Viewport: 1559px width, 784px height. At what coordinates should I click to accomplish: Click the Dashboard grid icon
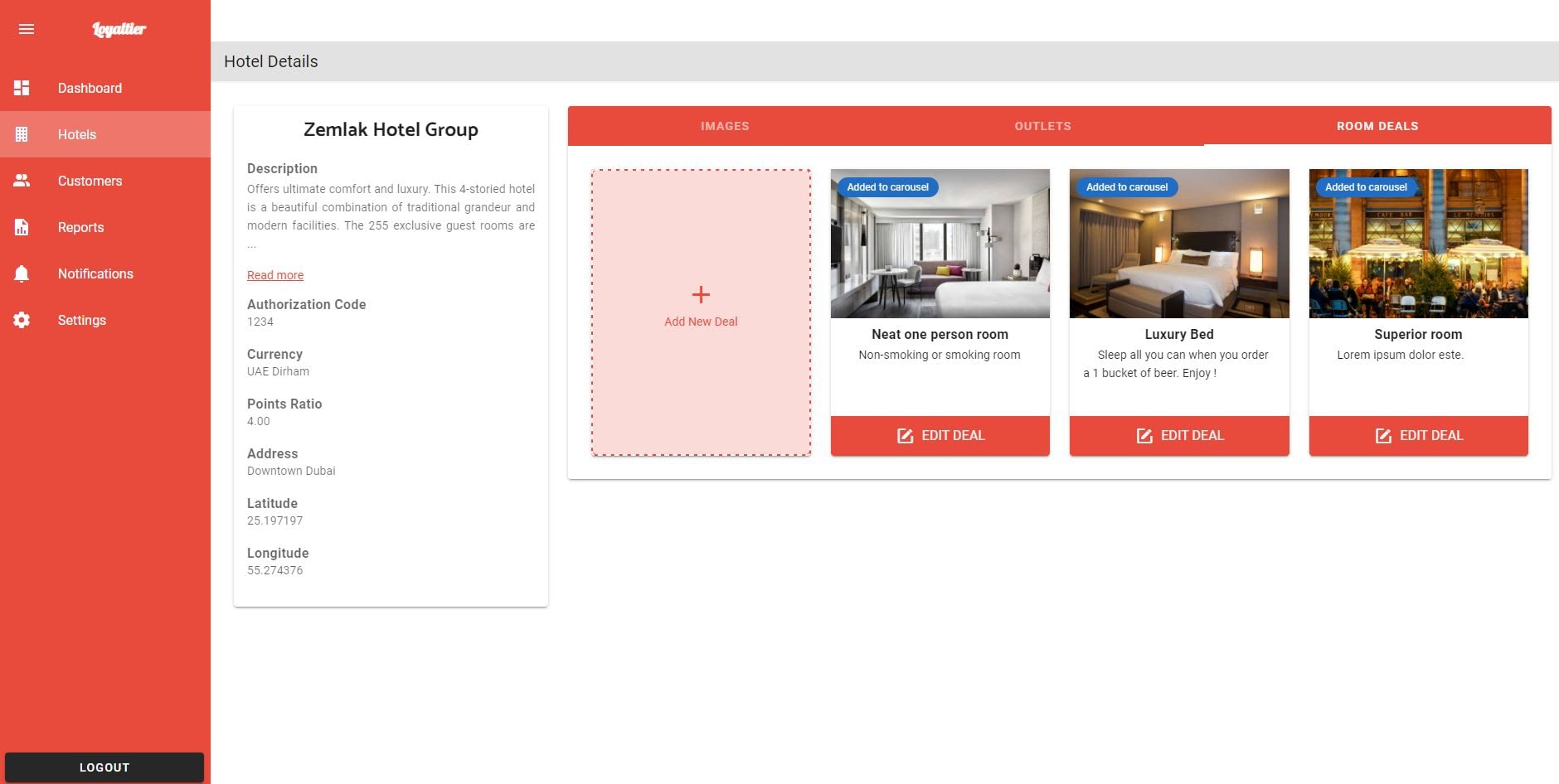pos(22,88)
